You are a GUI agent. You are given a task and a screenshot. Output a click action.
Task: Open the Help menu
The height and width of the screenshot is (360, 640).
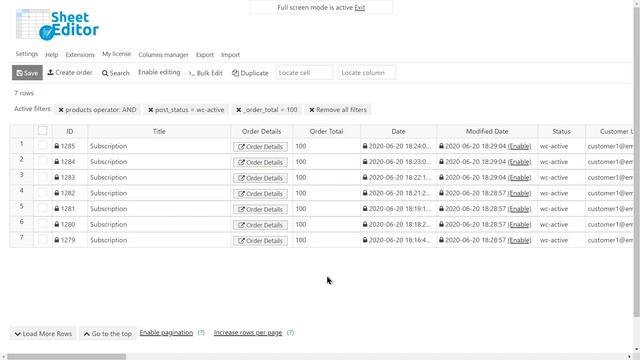[x=51, y=55]
